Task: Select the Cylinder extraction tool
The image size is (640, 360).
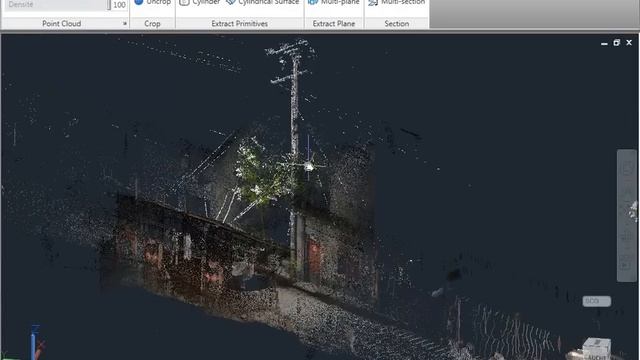Action: (200, 2)
